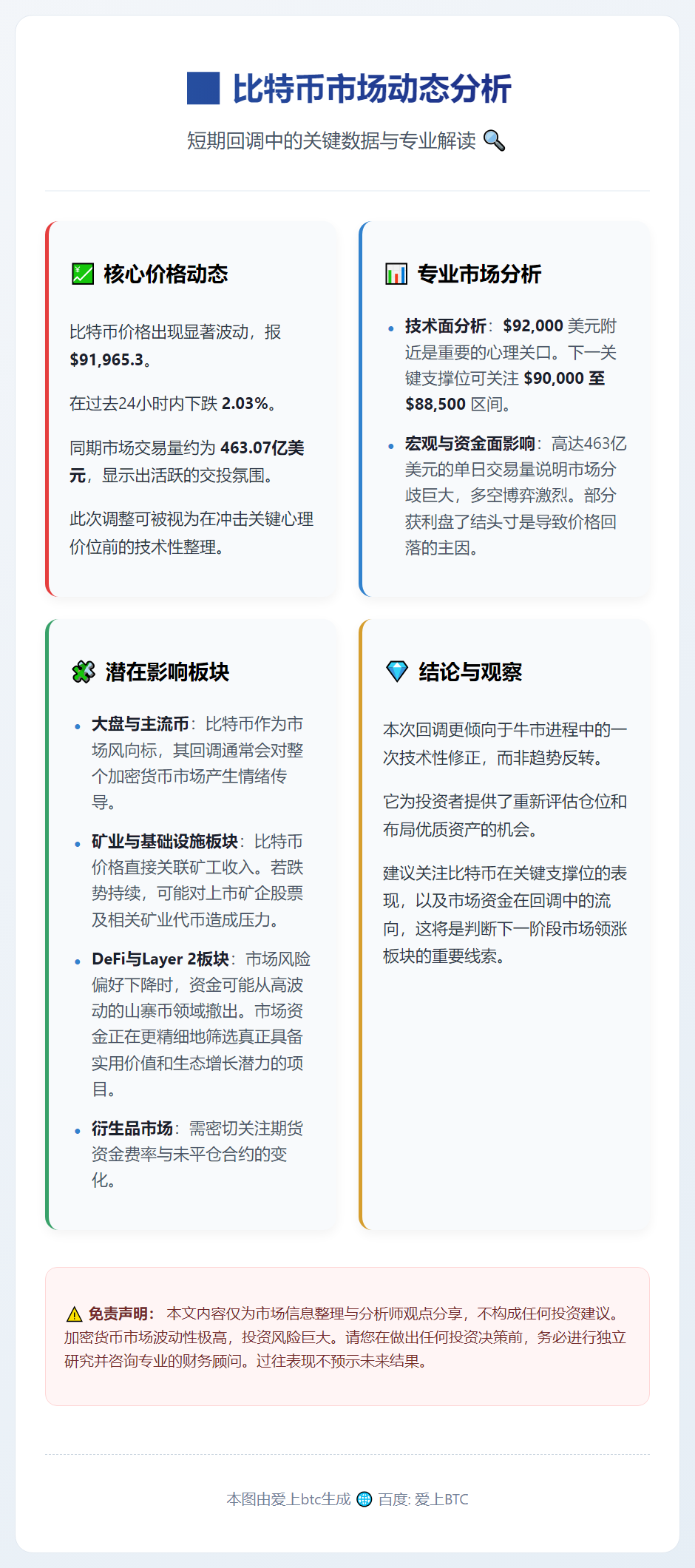This screenshot has height=1568, width=695.
Task: Click the warning triangle icon in the disclaimer
Action: coord(74,1314)
